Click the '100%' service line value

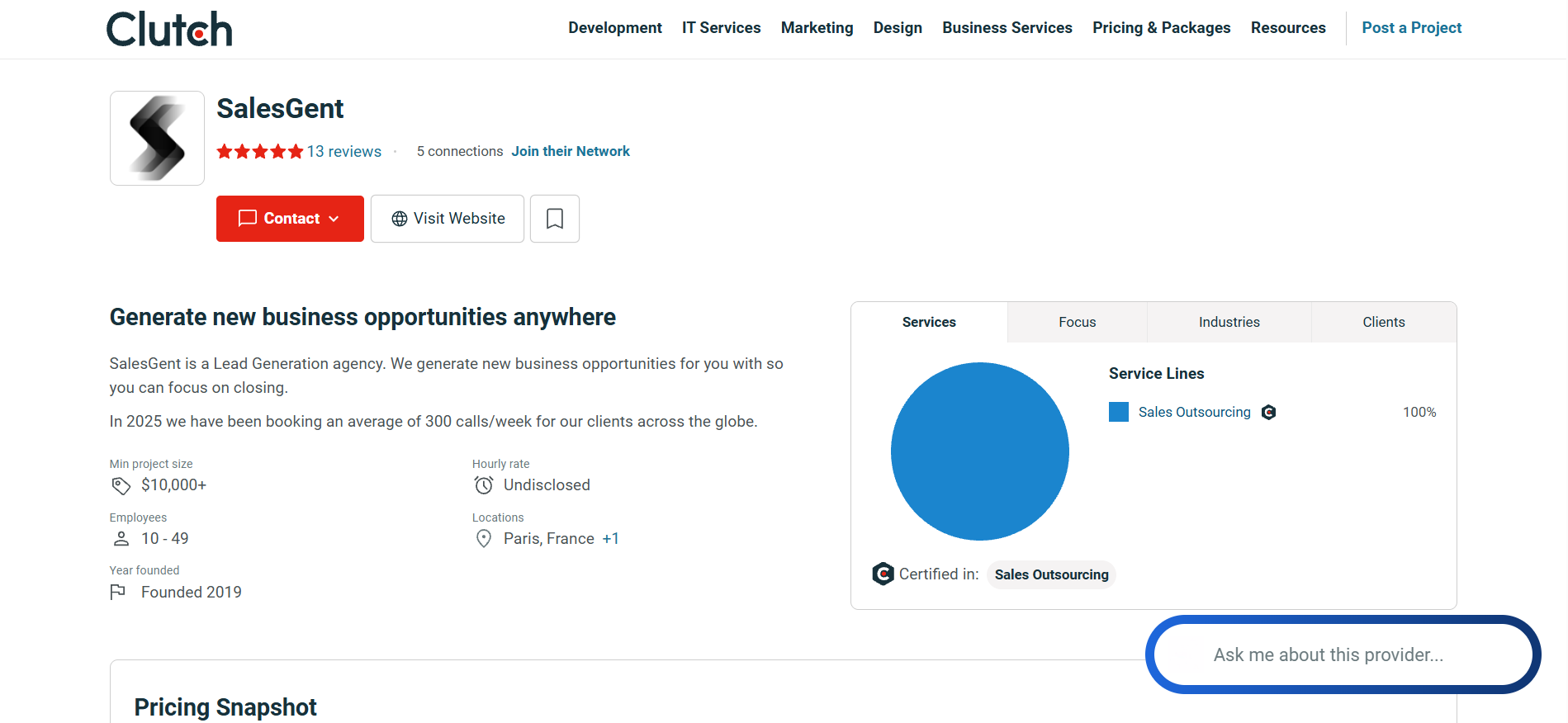1419,412
